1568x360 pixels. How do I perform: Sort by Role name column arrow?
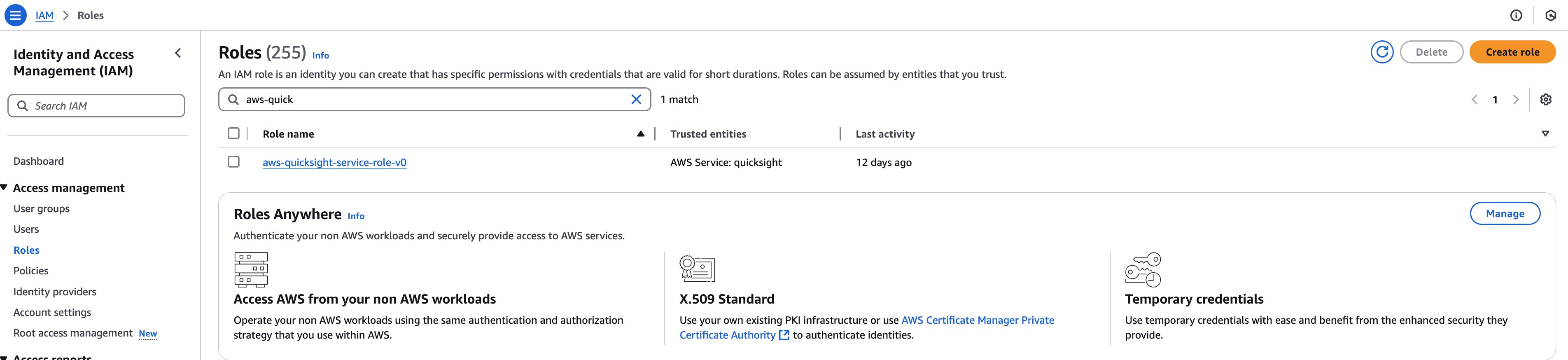(x=640, y=134)
